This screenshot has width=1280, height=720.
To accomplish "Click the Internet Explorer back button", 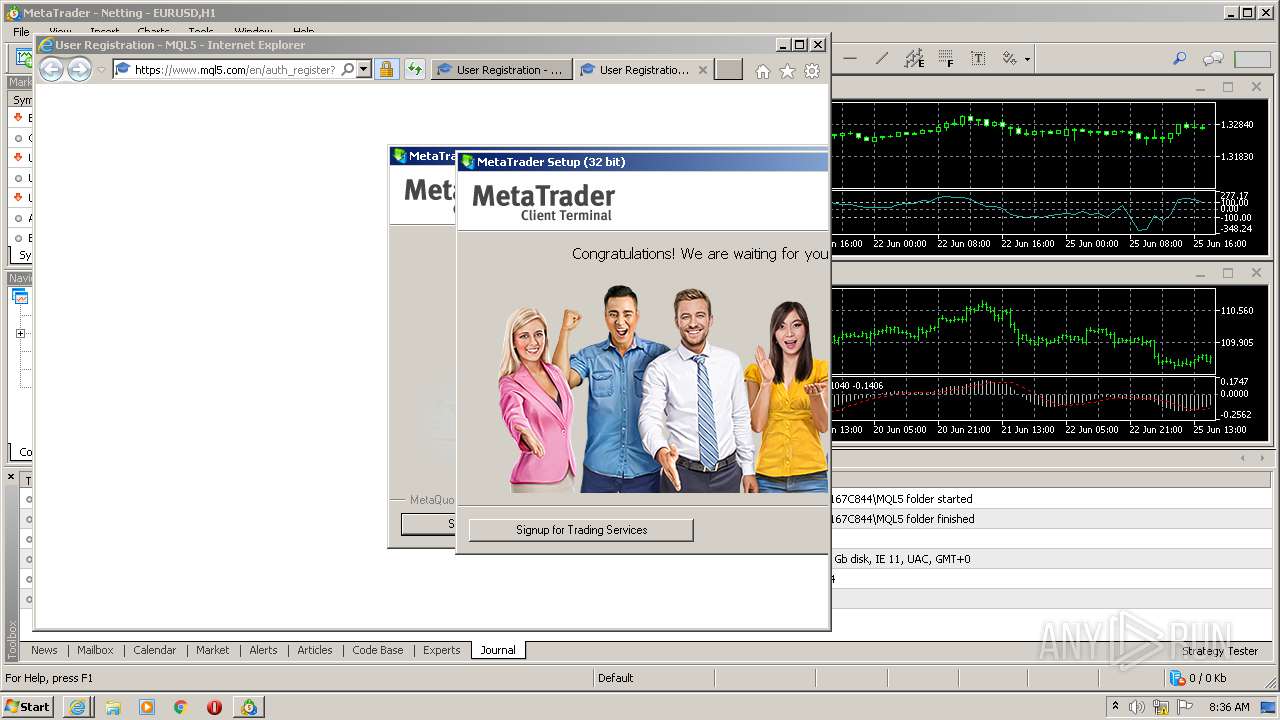I will (x=51, y=69).
